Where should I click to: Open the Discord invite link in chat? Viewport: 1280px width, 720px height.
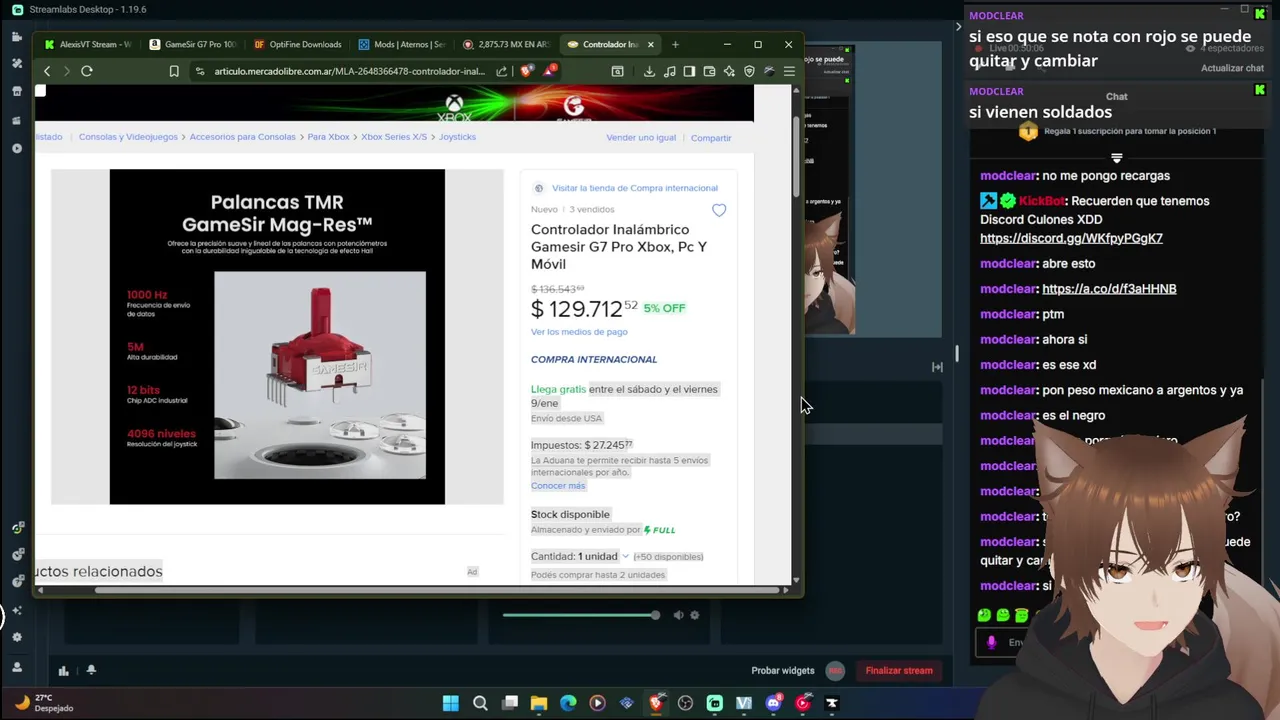point(1071,238)
